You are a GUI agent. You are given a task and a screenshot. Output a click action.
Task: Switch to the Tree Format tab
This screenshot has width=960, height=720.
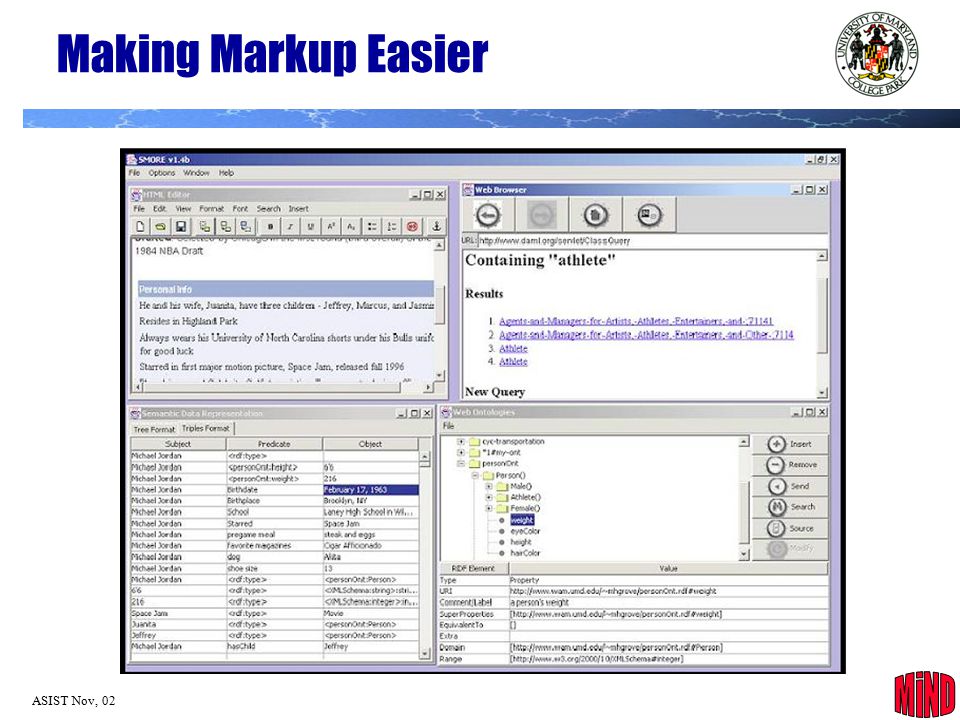pos(154,429)
